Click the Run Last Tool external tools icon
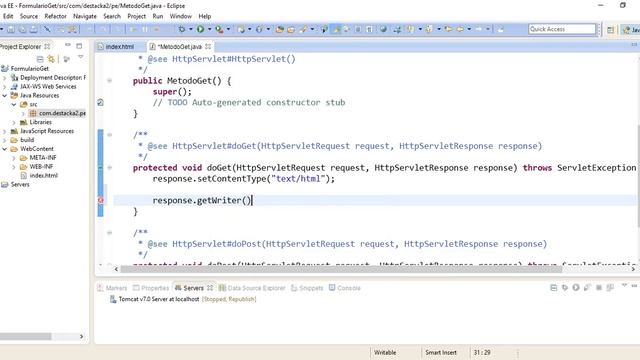This screenshot has height=360, width=640. point(219,29)
